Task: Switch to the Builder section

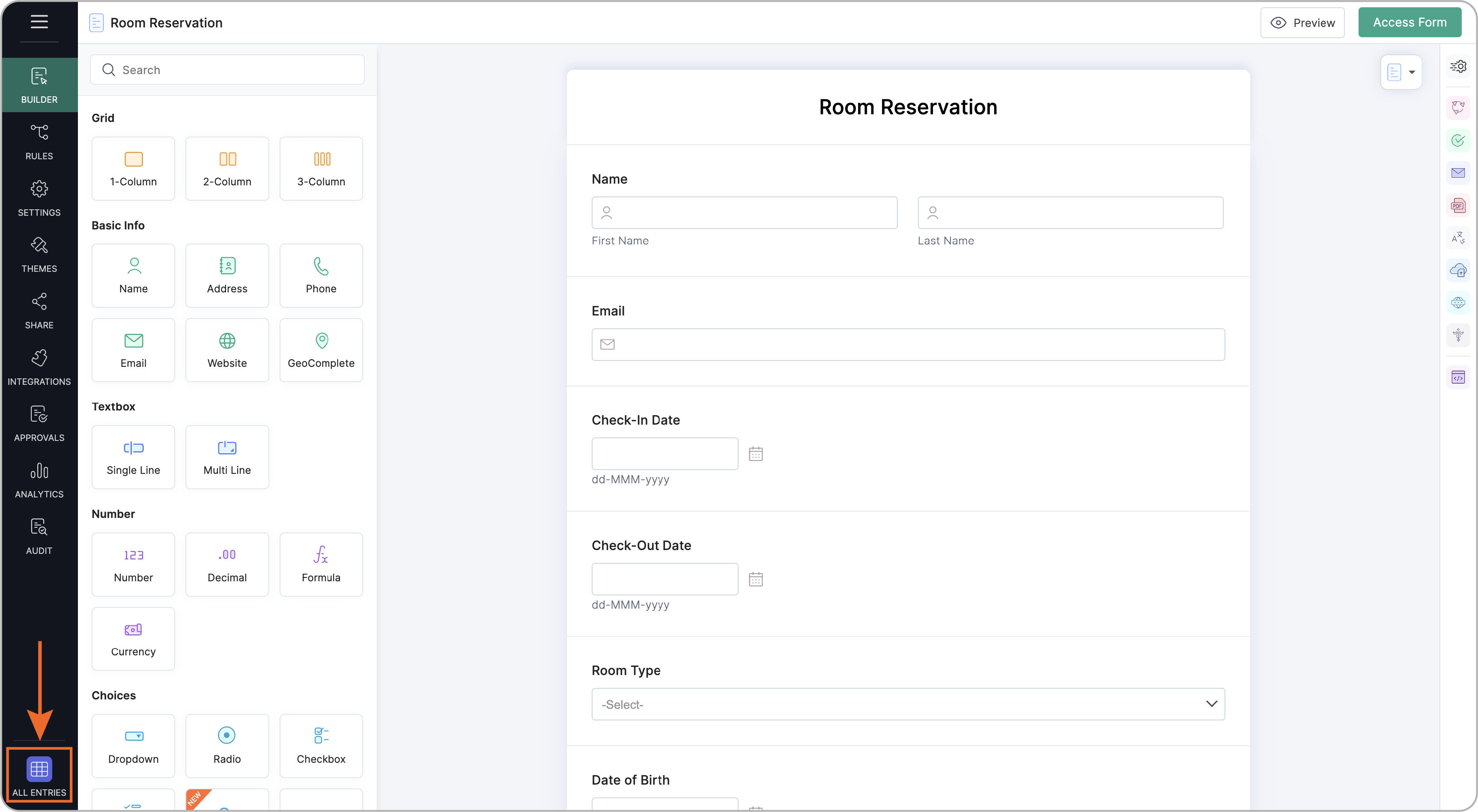Action: pos(39,85)
